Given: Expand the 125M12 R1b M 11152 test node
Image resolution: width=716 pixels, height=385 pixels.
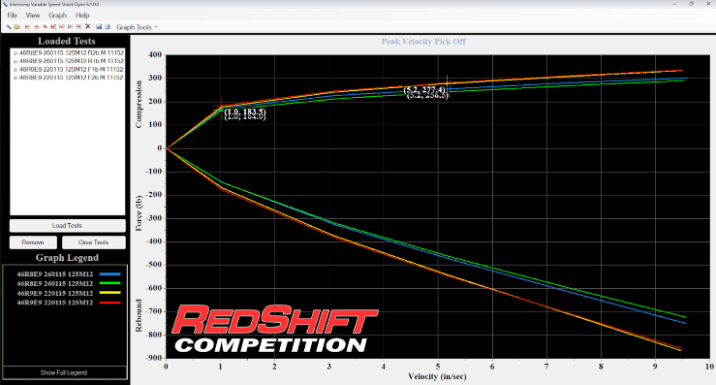Looking at the screenshot, I should [15, 61].
